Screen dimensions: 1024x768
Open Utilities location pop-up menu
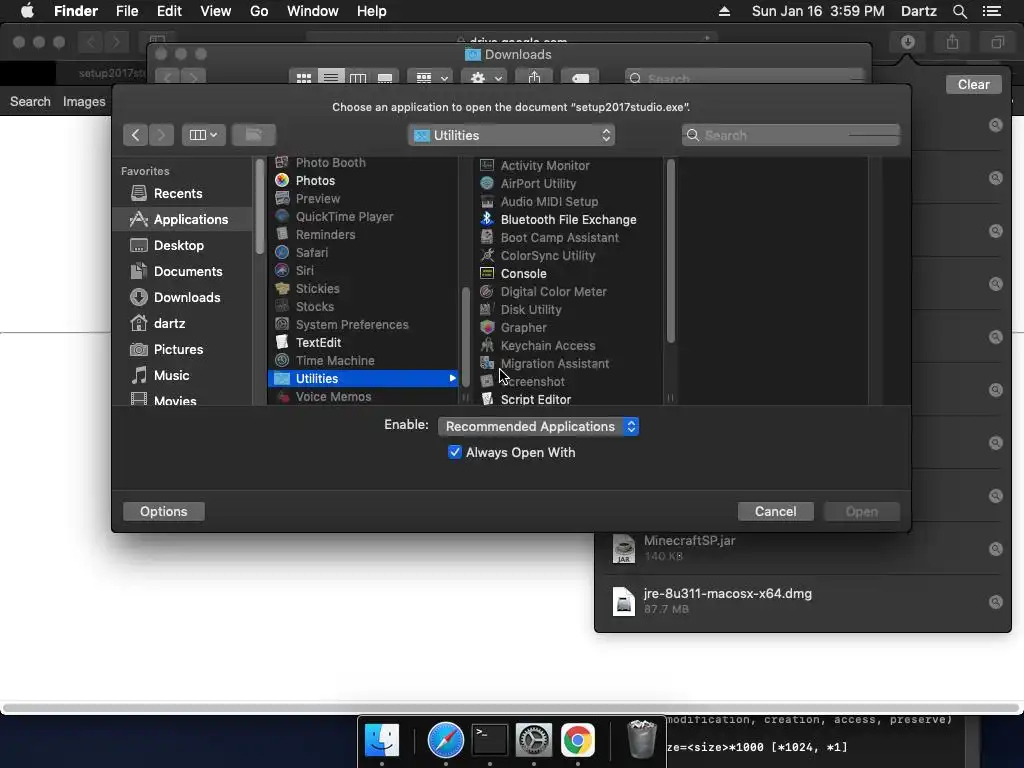511,135
